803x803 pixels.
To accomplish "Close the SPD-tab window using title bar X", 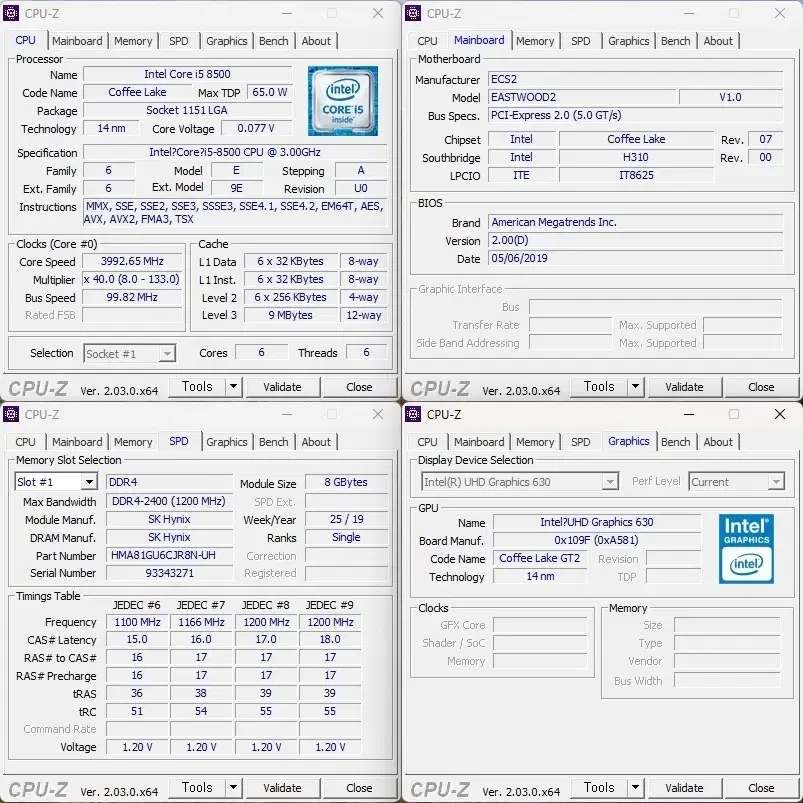I will pos(378,414).
